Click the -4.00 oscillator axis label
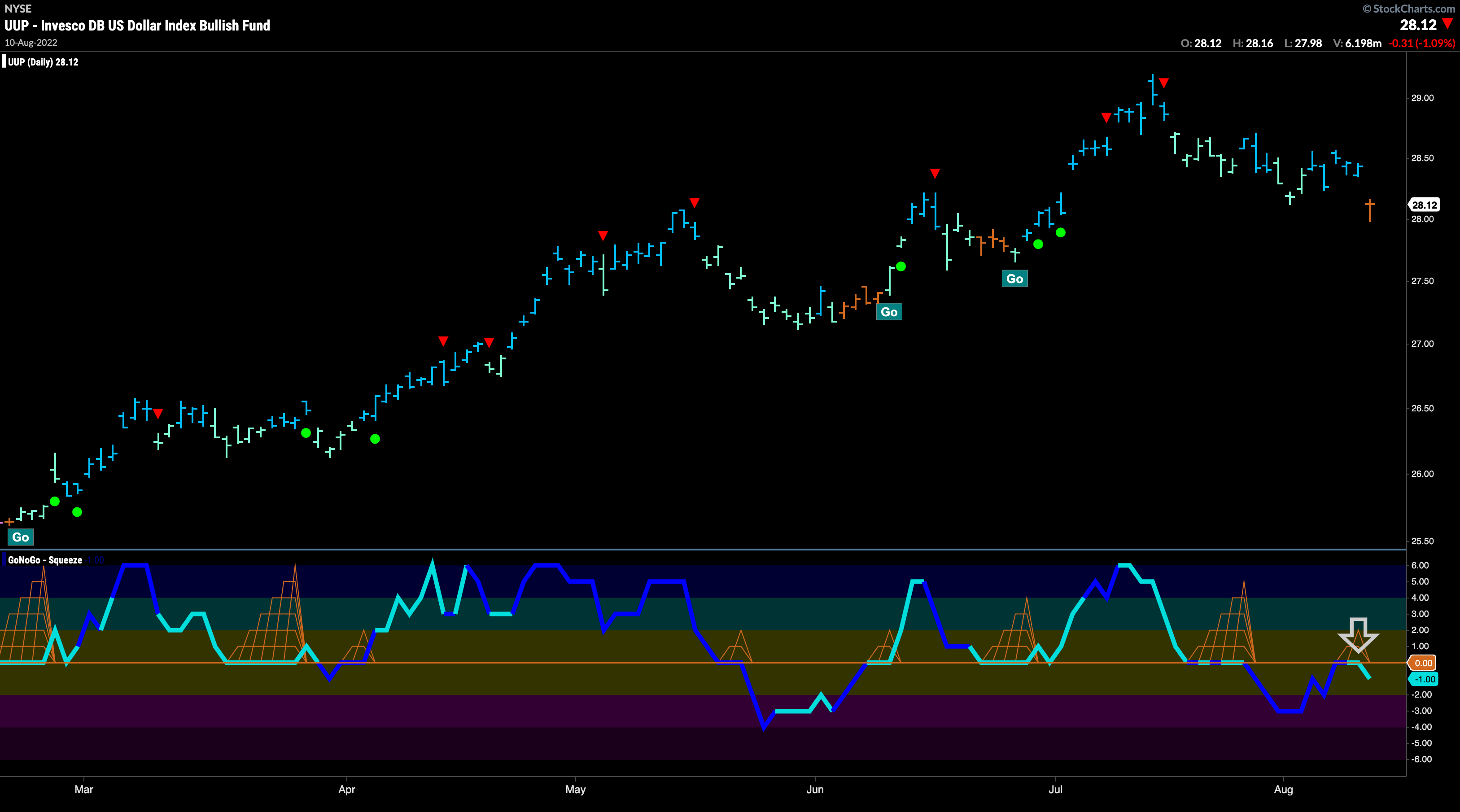This screenshot has width=1460, height=812. pyautogui.click(x=1421, y=727)
